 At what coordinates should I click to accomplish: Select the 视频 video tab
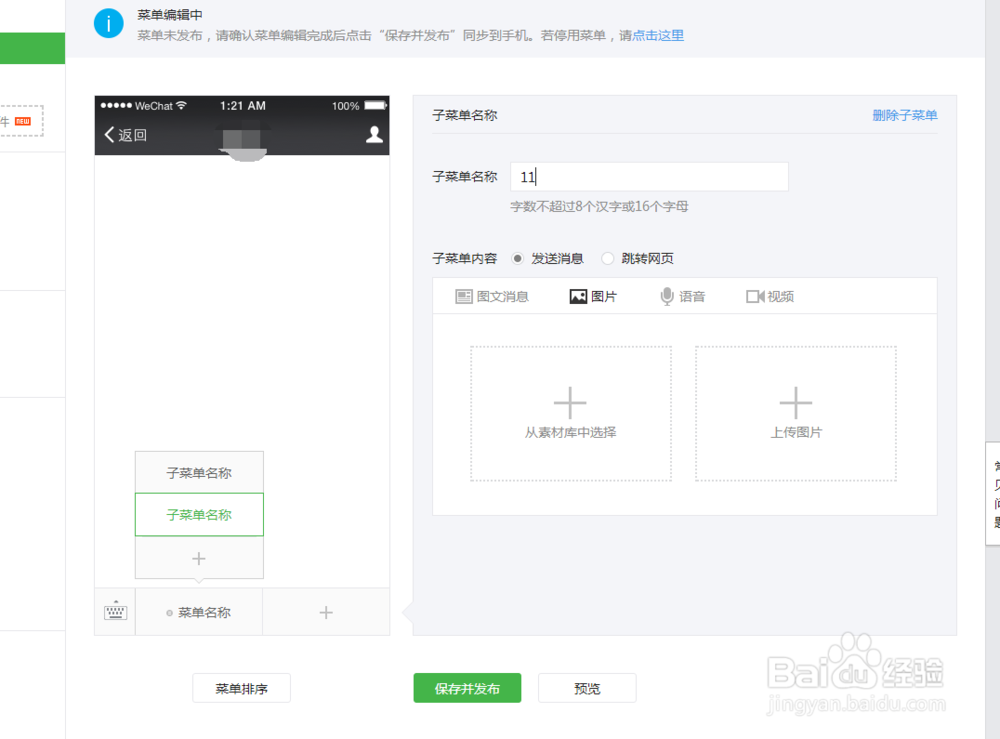pos(770,296)
